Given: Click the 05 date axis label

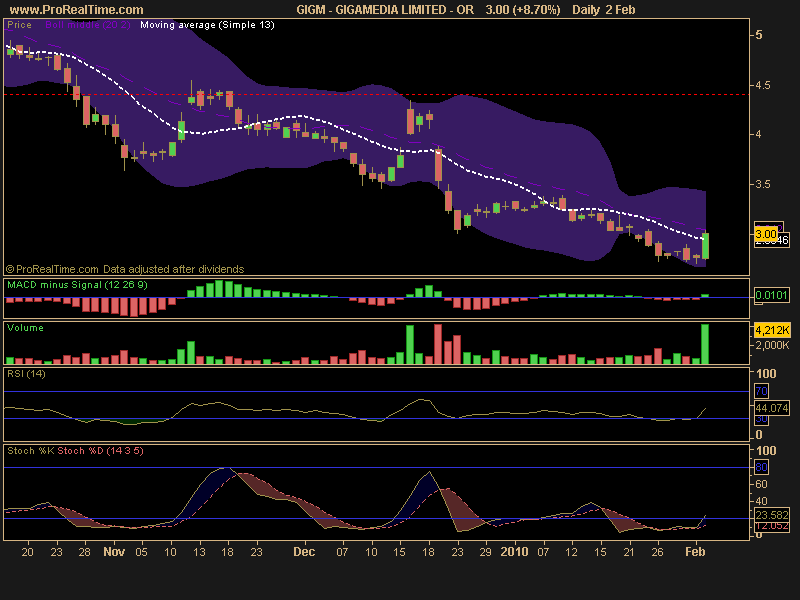Looking at the screenshot, I should tap(141, 552).
